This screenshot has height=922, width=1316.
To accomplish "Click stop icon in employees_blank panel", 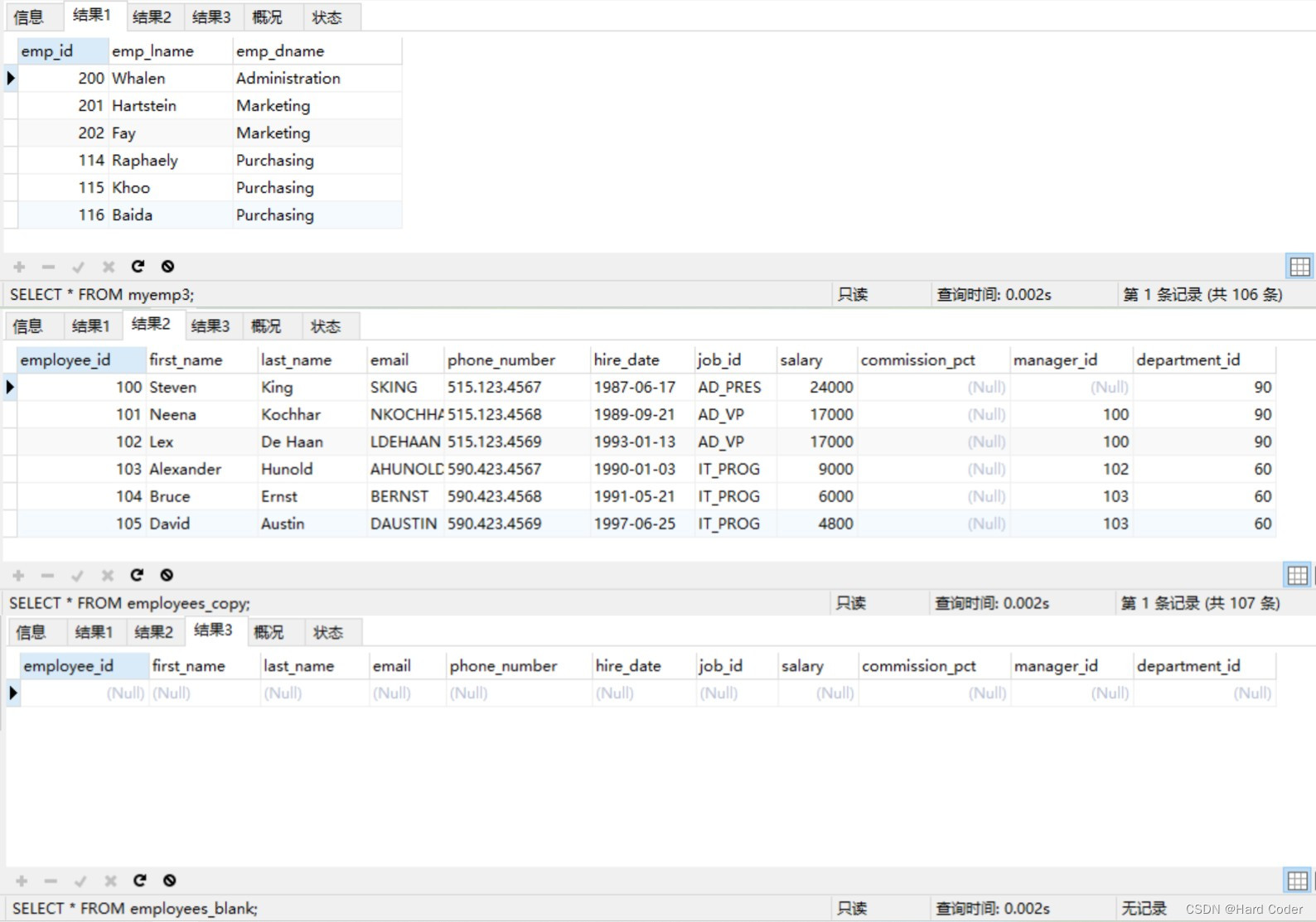I will tap(170, 880).
